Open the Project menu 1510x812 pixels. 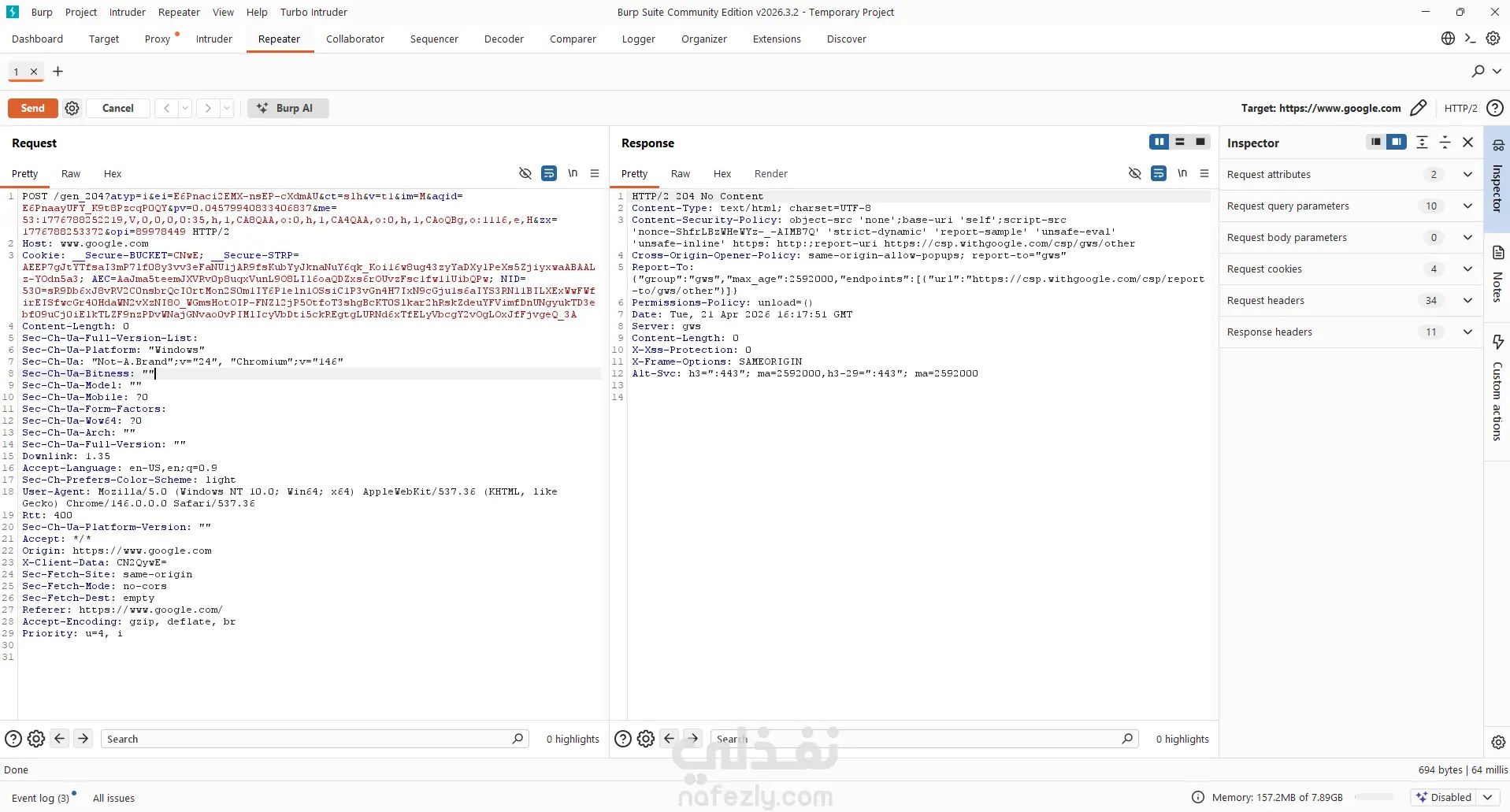81,12
